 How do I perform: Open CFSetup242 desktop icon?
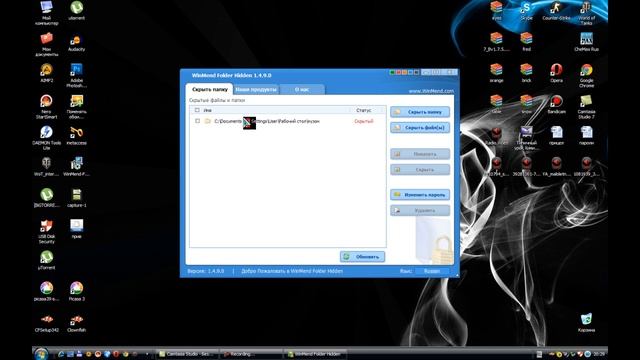pos(47,323)
